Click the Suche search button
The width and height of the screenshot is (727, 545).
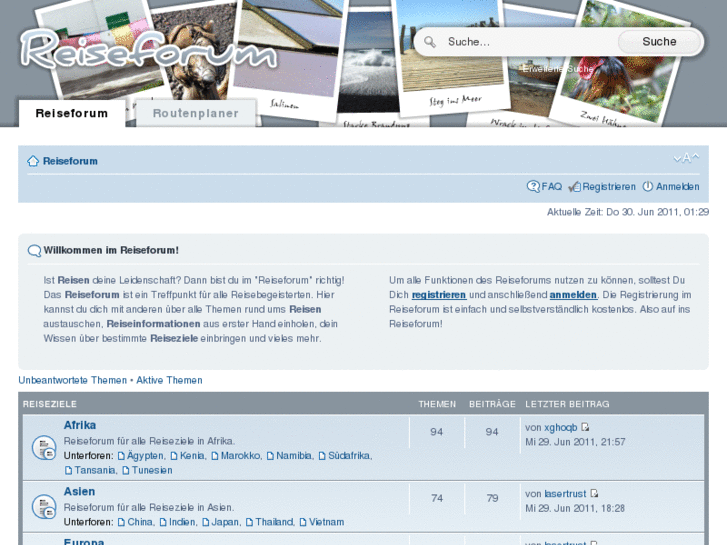click(x=659, y=42)
